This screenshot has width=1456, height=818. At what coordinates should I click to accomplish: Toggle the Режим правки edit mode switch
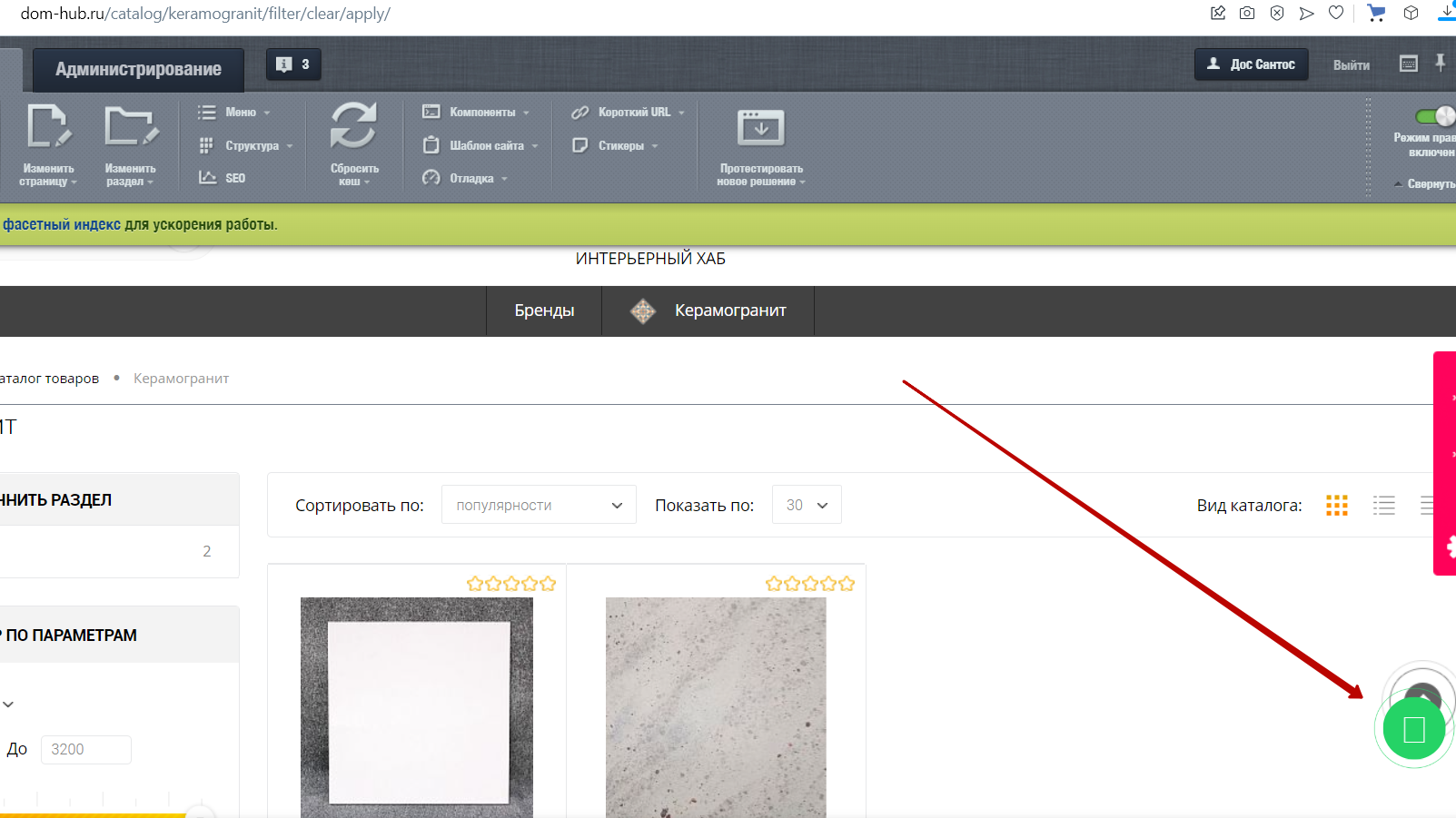pos(1435,116)
